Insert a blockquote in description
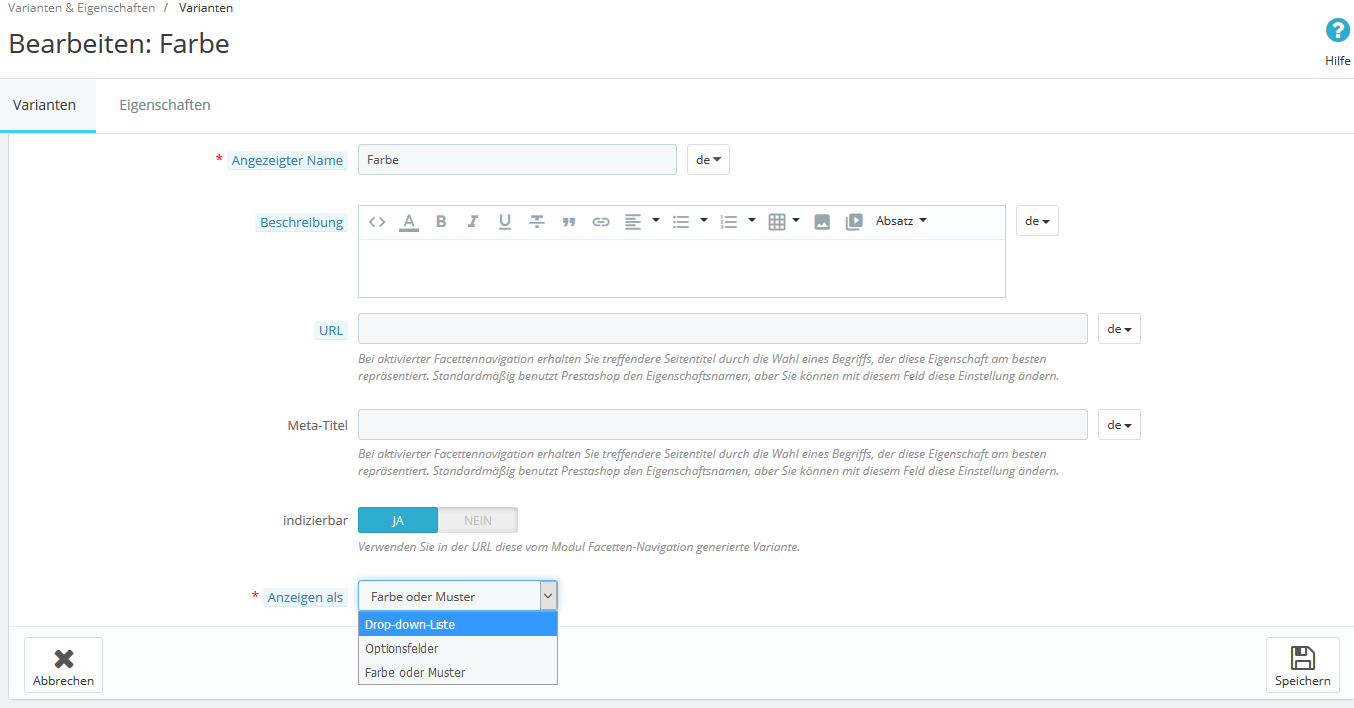The image size is (1354, 708). pyautogui.click(x=569, y=222)
